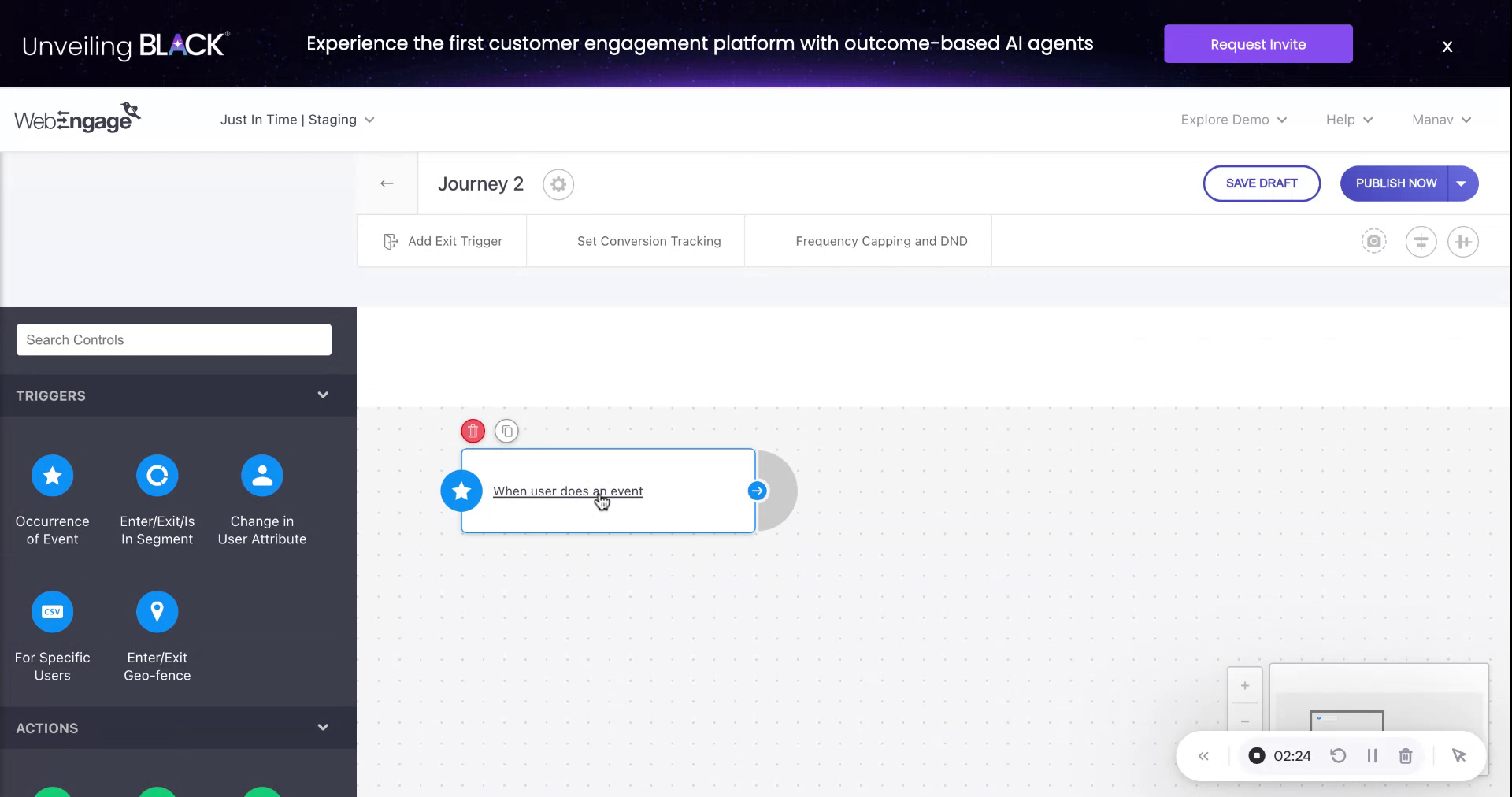
Task: Pause the screen recording
Action: (x=1372, y=756)
